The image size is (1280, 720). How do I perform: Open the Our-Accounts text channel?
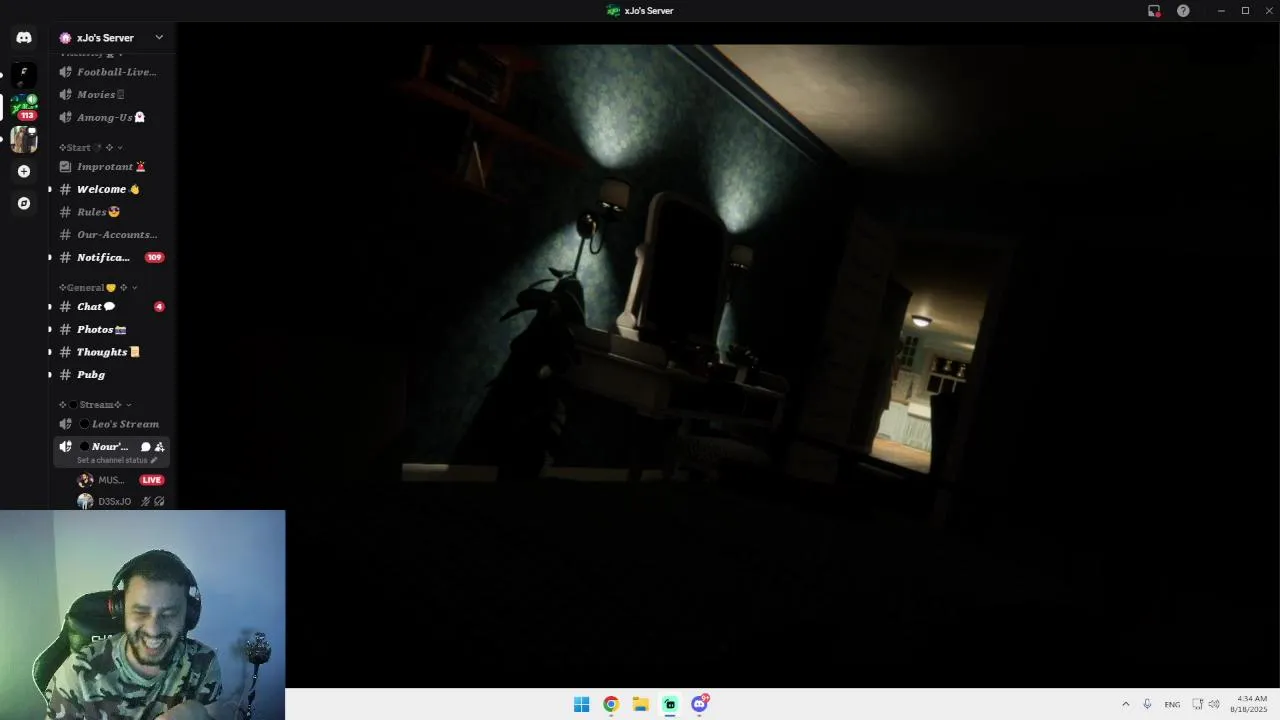click(111, 235)
